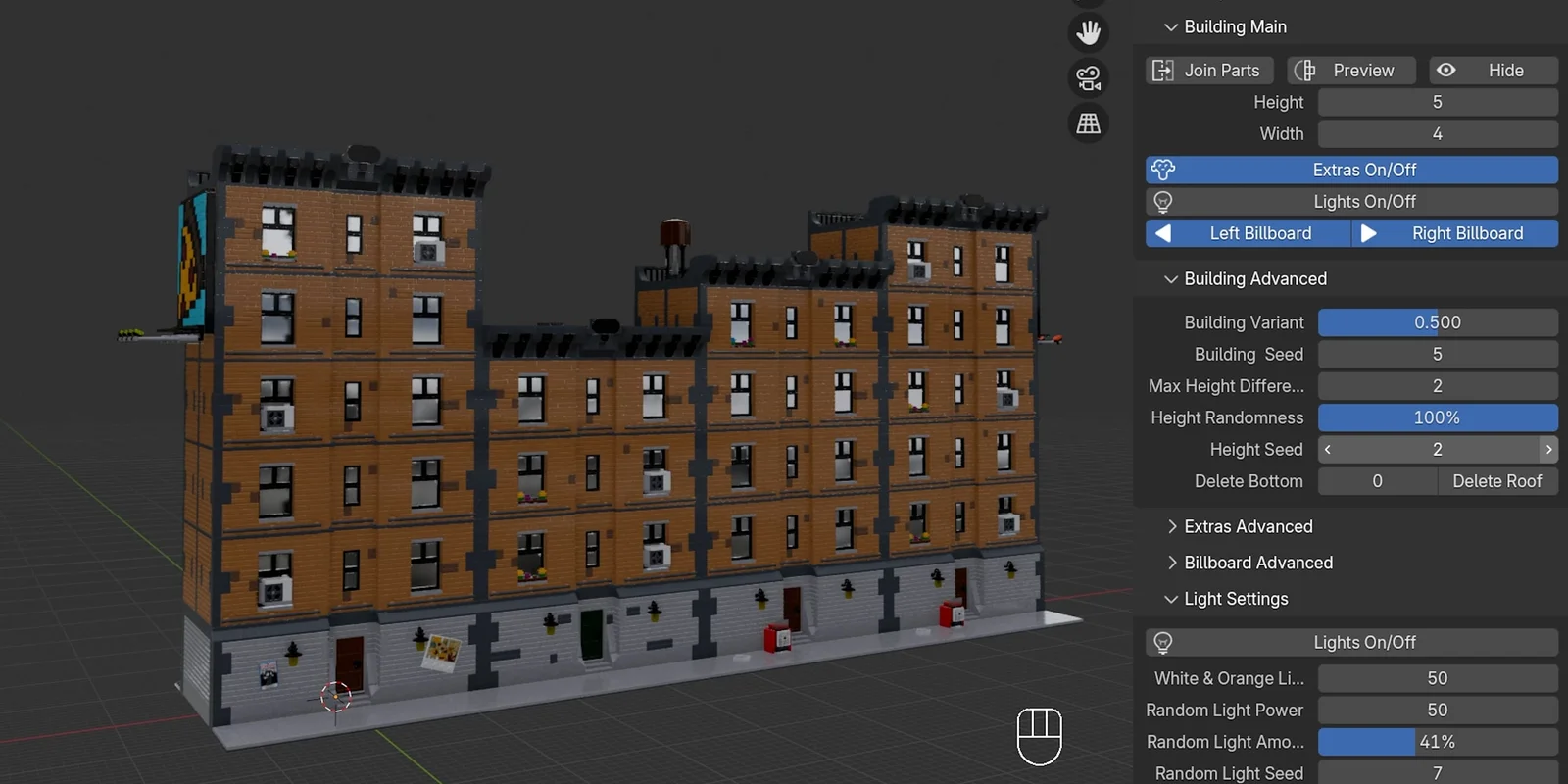Screen dimensions: 1568x784
Task: Click the "Height Randomness" label
Action: click(x=1227, y=417)
